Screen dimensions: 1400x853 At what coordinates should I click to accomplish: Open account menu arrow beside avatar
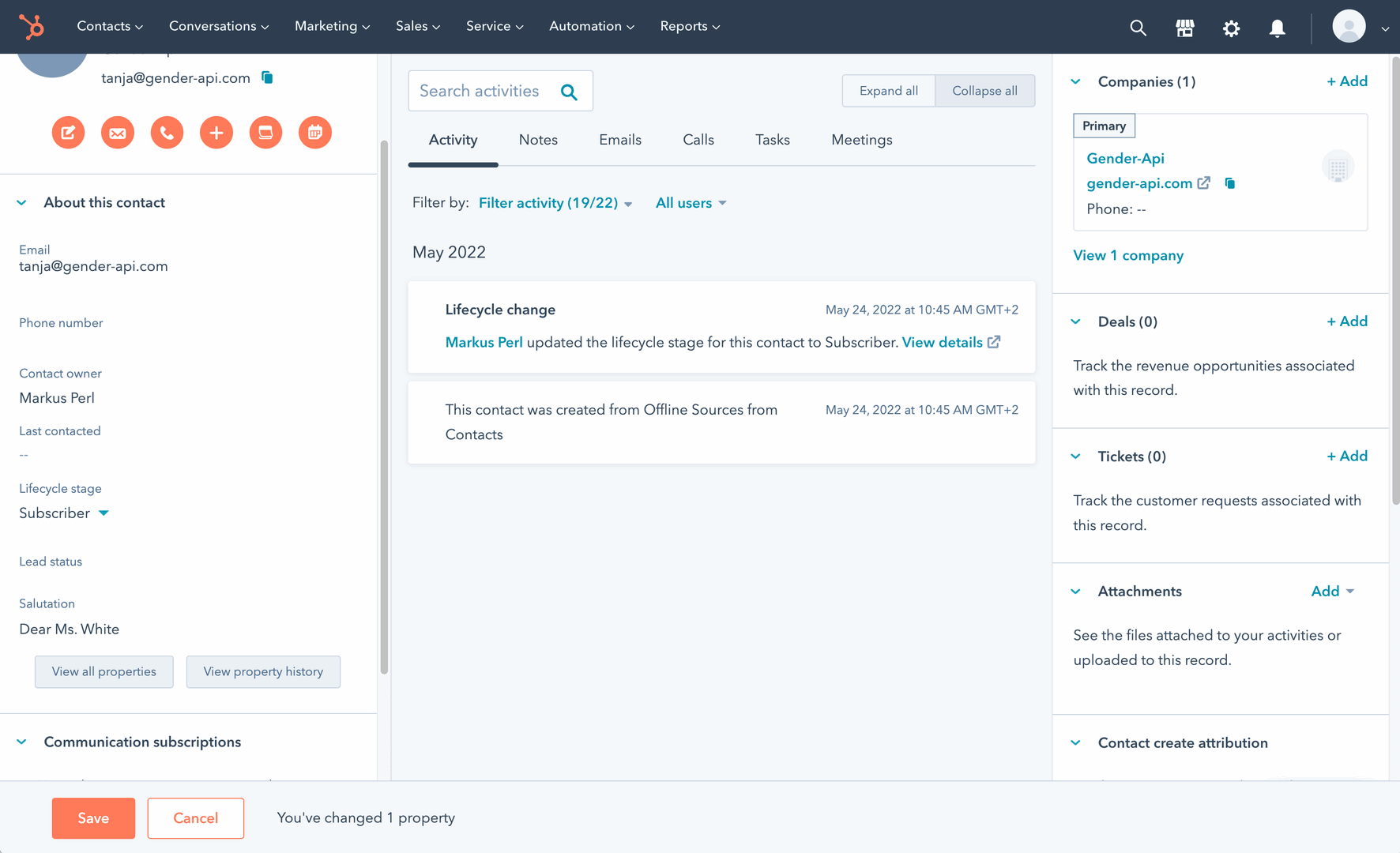pos(1385,28)
